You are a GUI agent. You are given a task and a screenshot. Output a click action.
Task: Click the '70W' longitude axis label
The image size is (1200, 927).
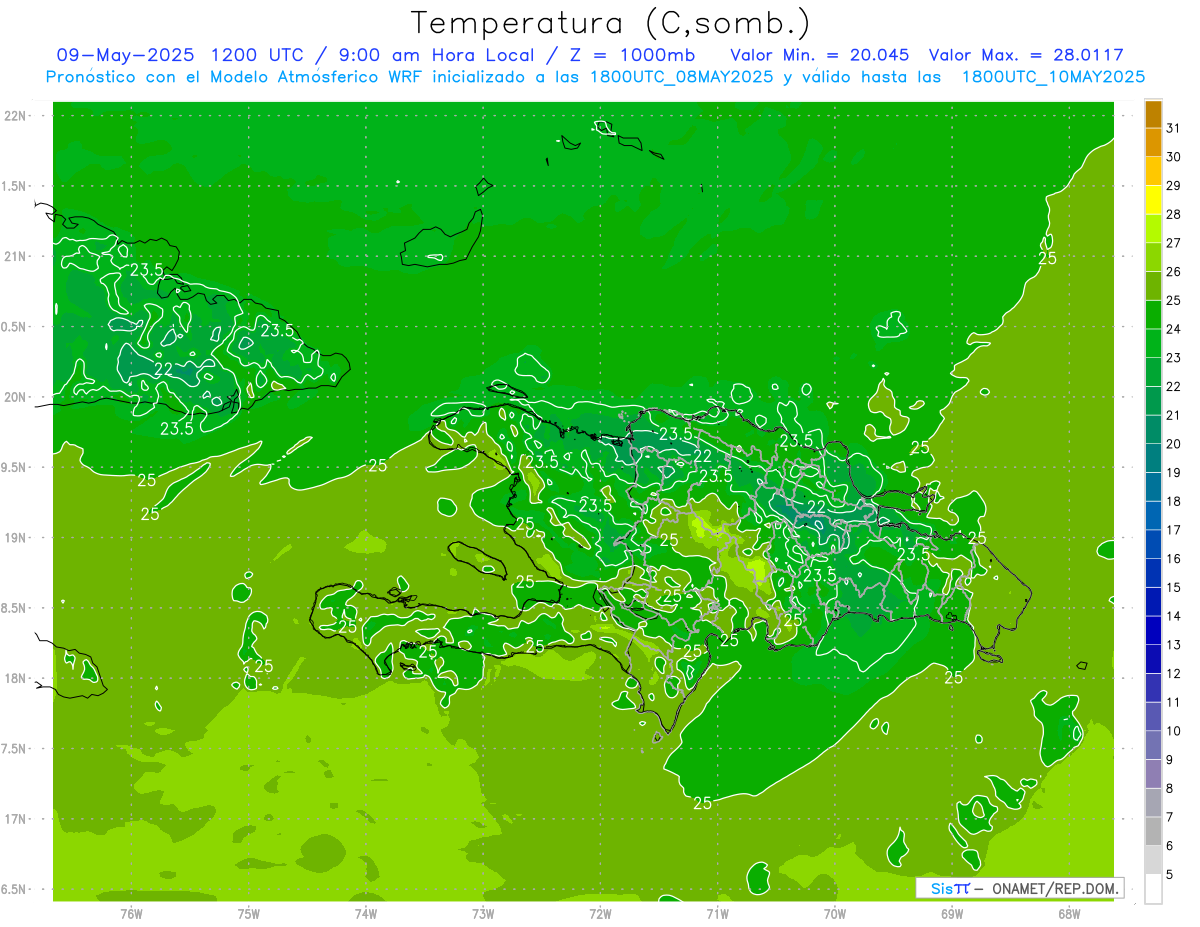coord(835,914)
